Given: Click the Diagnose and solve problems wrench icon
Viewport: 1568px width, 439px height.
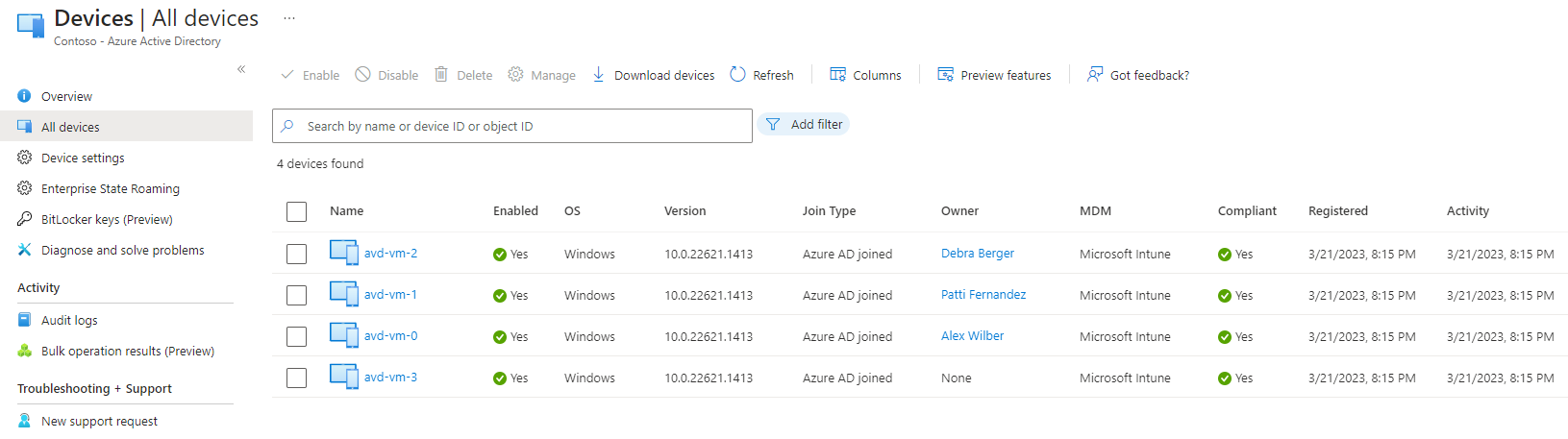Looking at the screenshot, I should click(x=25, y=250).
